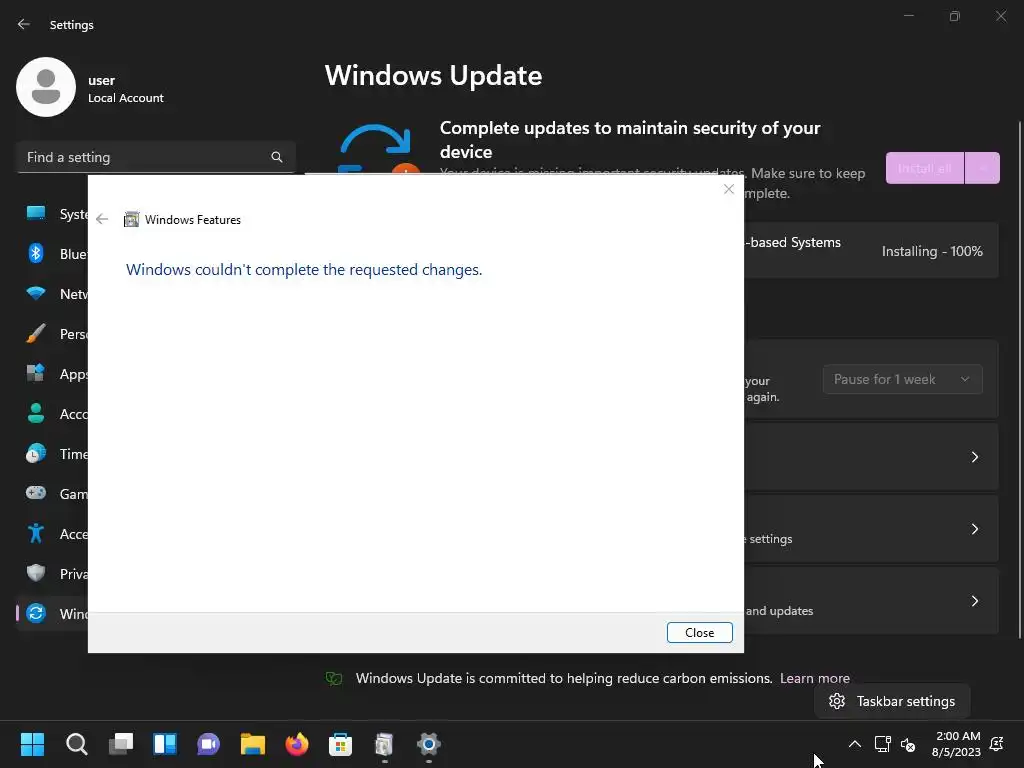
Task: Close the Windows Features error dialog
Action: pyautogui.click(x=699, y=632)
